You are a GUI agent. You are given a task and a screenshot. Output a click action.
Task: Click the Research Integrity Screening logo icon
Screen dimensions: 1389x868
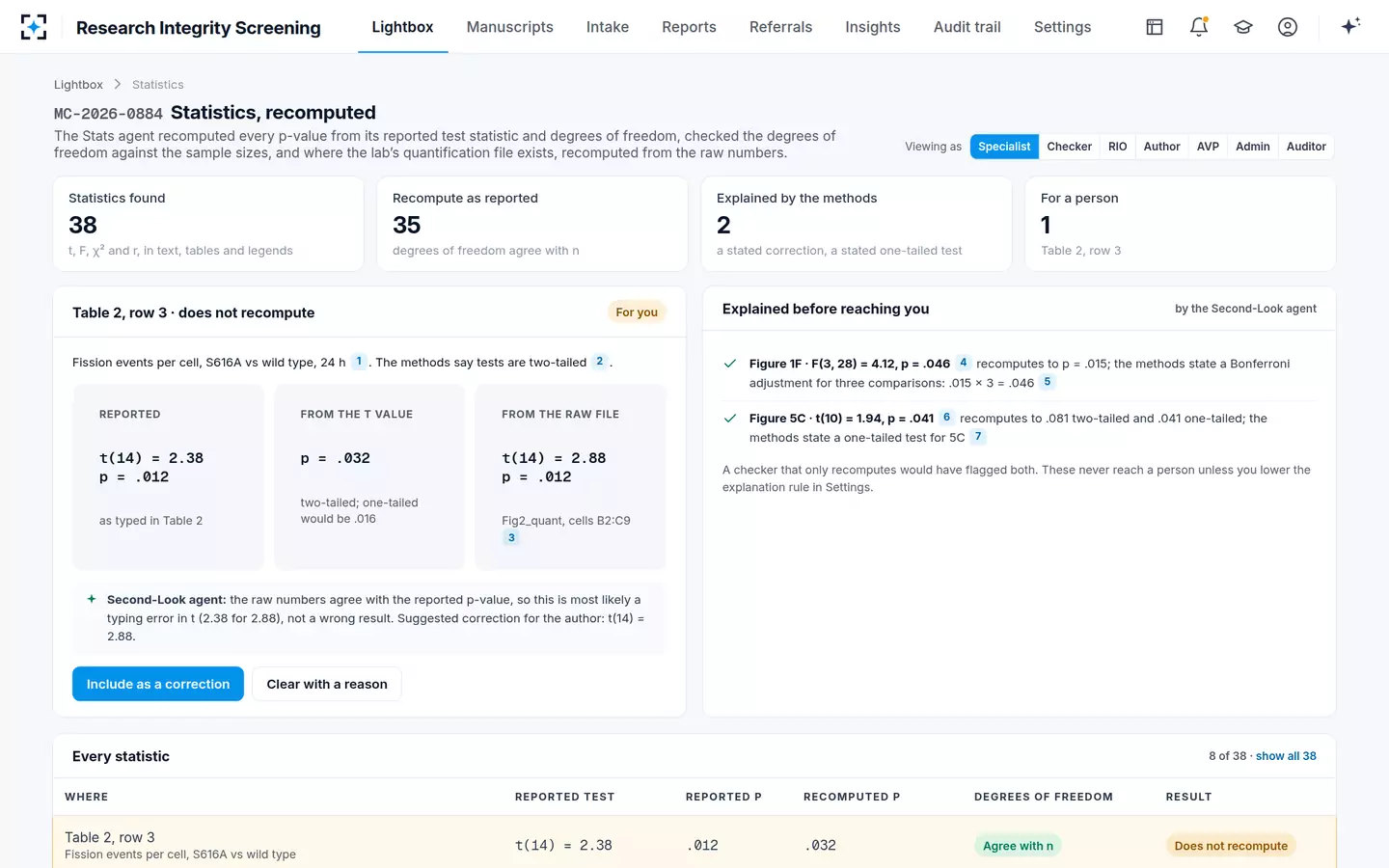point(34,27)
